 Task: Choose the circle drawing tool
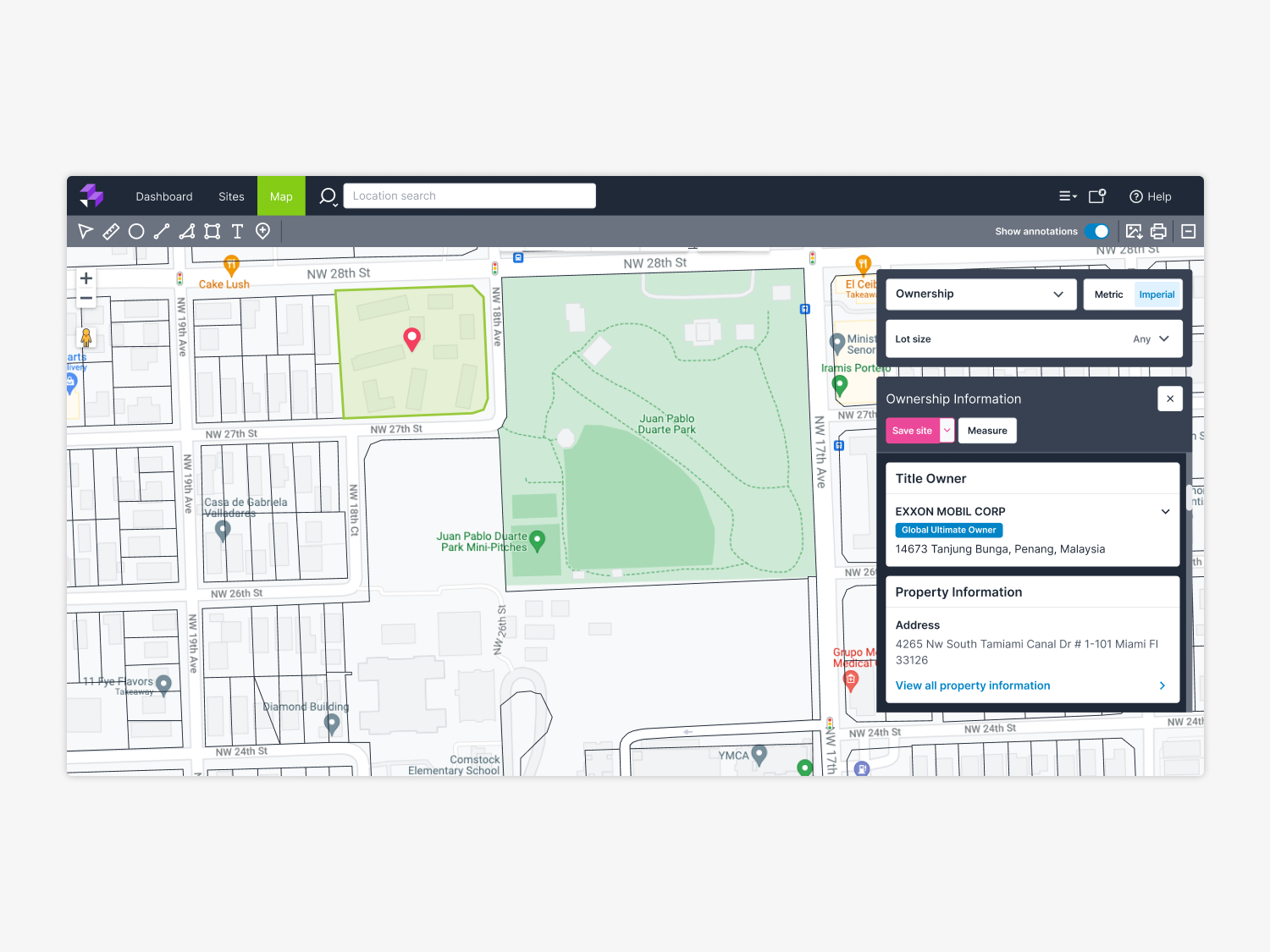(135, 230)
